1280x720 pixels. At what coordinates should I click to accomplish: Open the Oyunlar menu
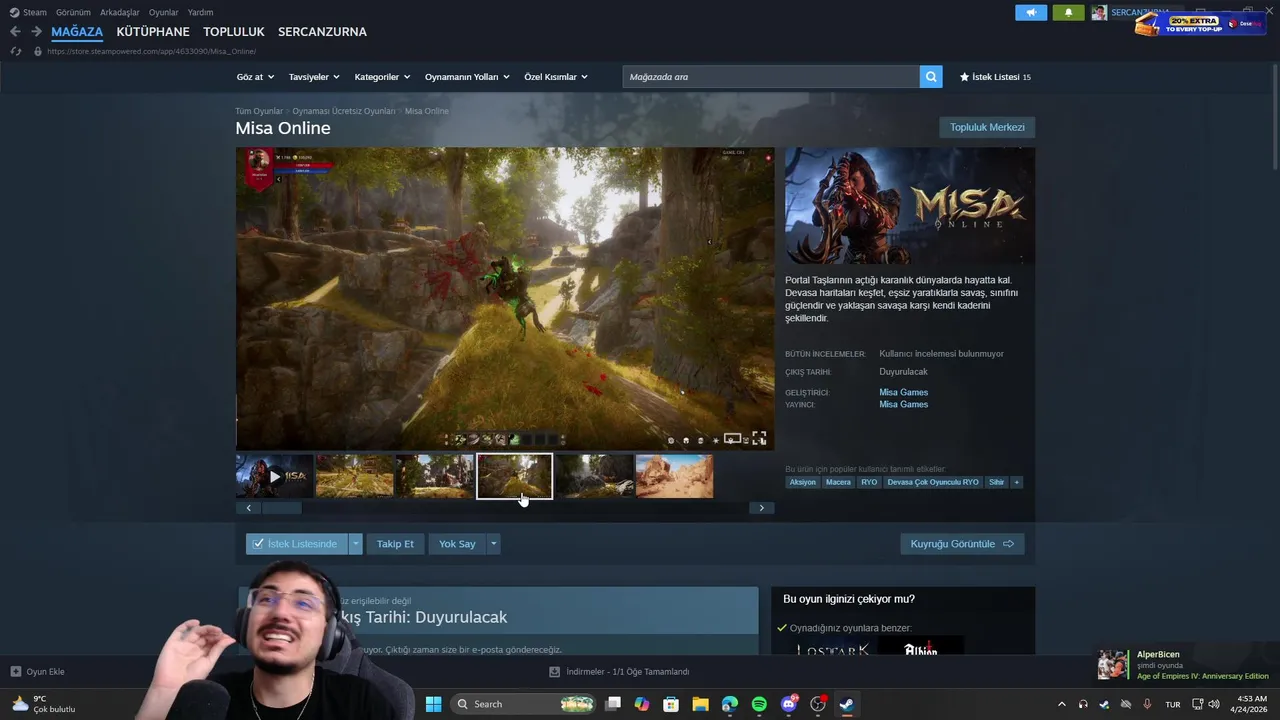click(164, 12)
